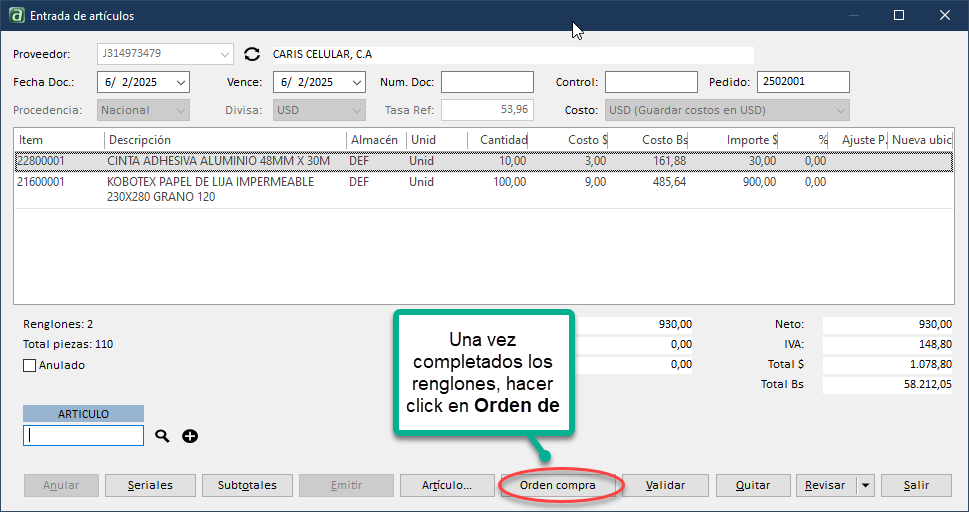
Task: Focus the ARTICULO code input field
Action: click(84, 436)
